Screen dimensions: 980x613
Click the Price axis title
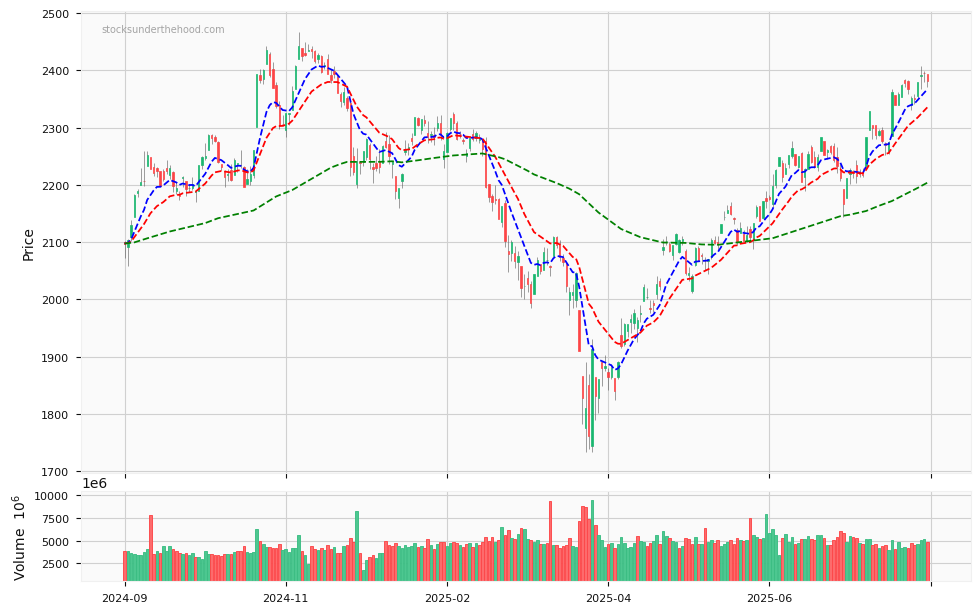[x=28, y=244]
